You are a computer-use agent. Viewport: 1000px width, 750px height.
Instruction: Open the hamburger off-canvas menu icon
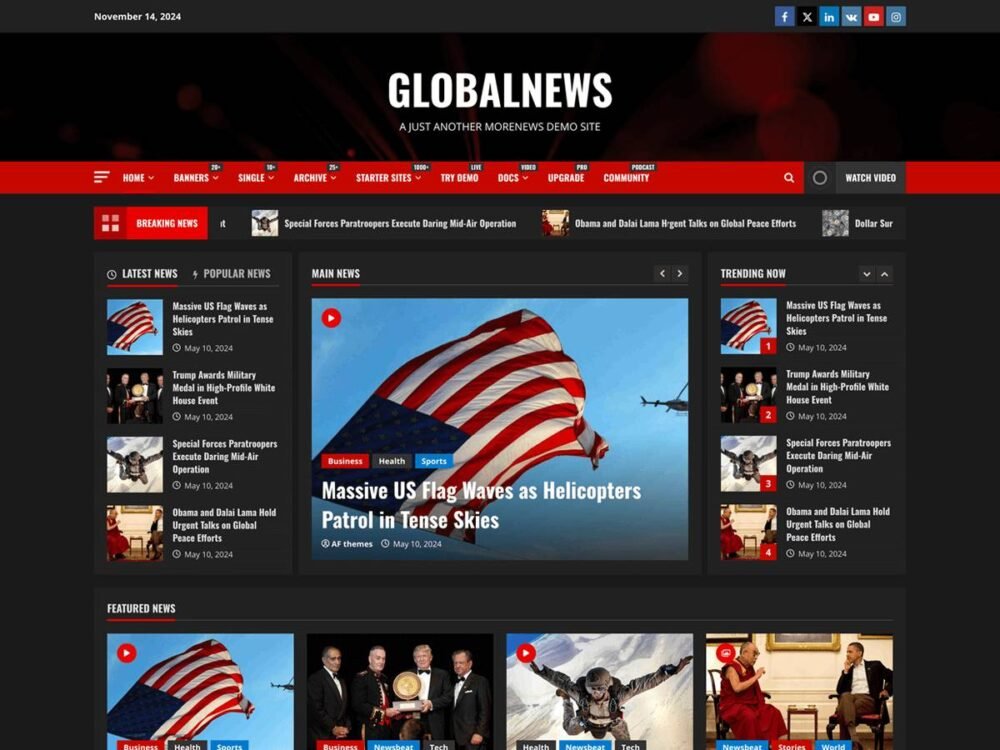101,177
